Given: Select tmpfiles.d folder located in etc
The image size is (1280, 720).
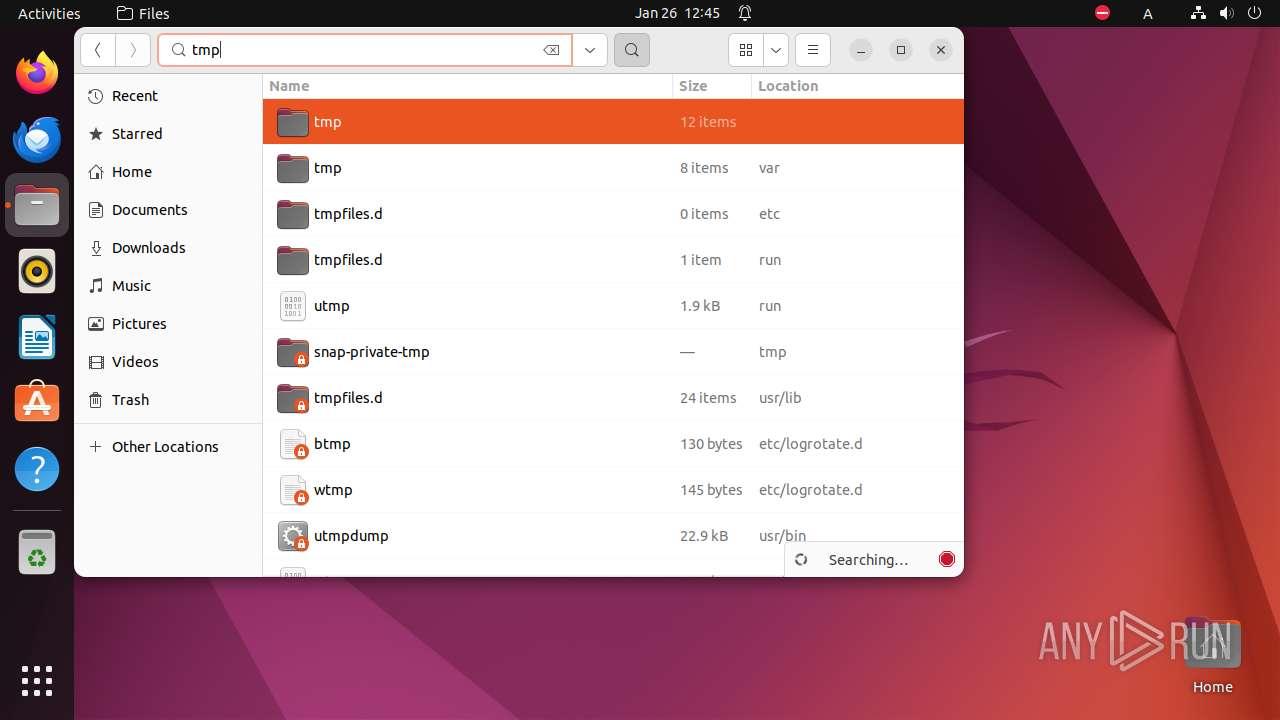Looking at the screenshot, I should pyautogui.click(x=613, y=214).
